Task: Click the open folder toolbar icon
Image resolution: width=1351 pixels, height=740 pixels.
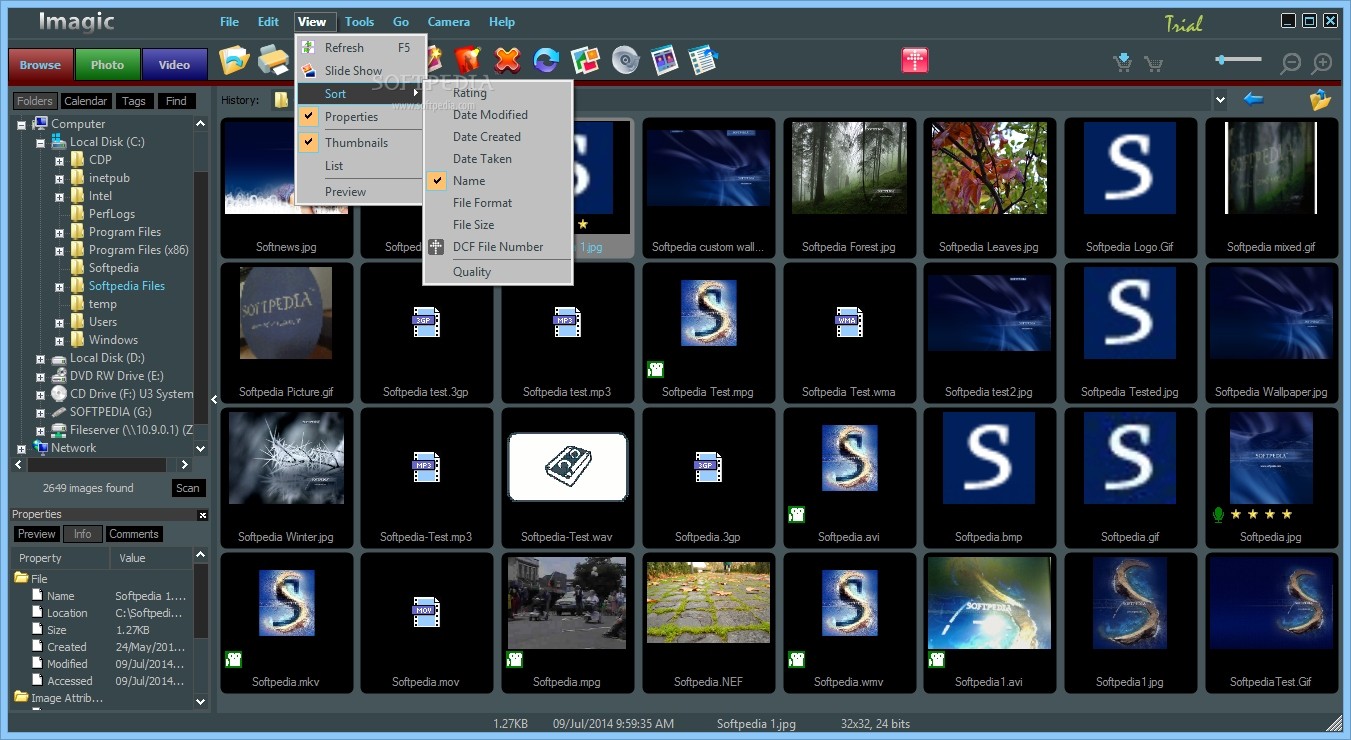Action: click(x=234, y=61)
